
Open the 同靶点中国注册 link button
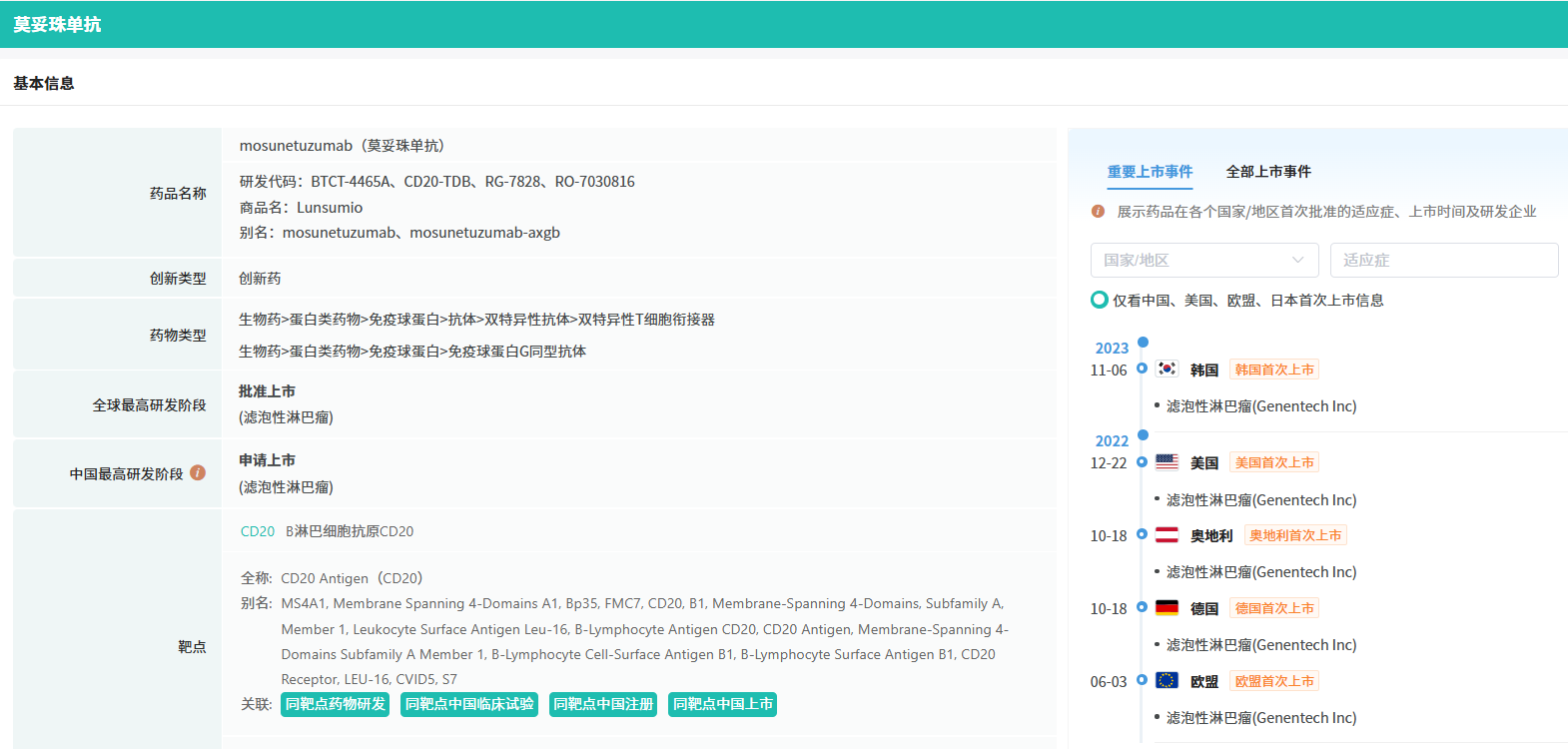[x=603, y=704]
